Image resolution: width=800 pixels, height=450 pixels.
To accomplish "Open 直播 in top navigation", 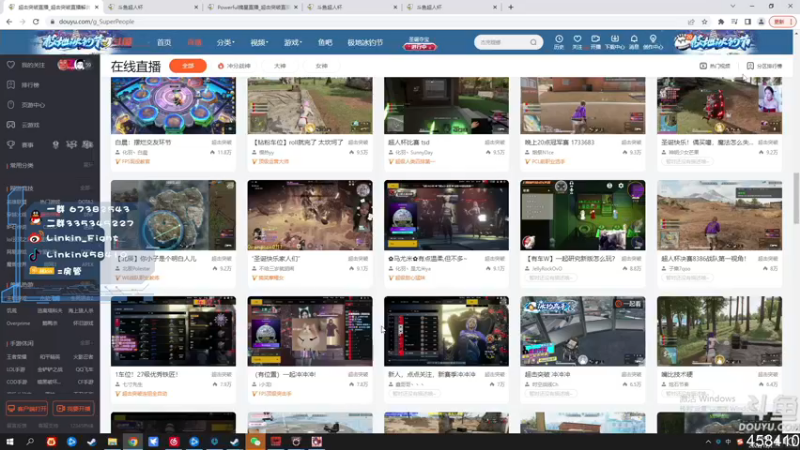I will [x=194, y=42].
